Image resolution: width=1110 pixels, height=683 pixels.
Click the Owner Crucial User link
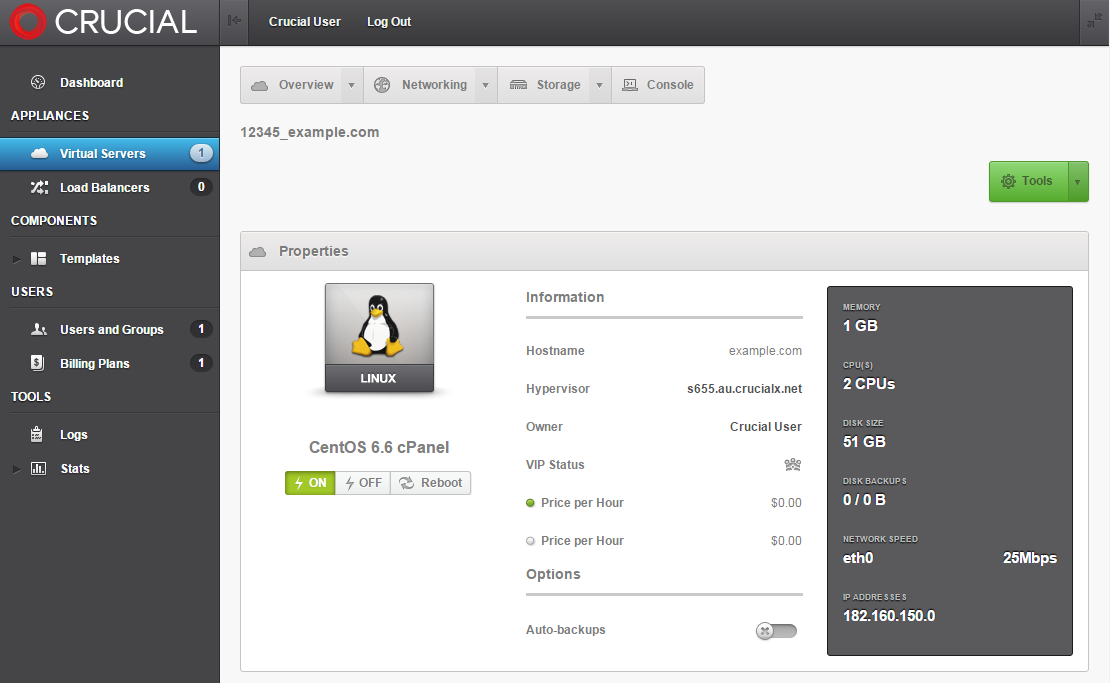point(766,427)
